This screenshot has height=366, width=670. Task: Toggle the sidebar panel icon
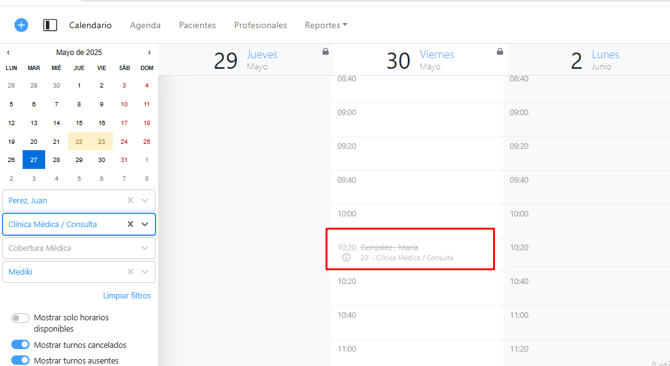click(x=50, y=25)
